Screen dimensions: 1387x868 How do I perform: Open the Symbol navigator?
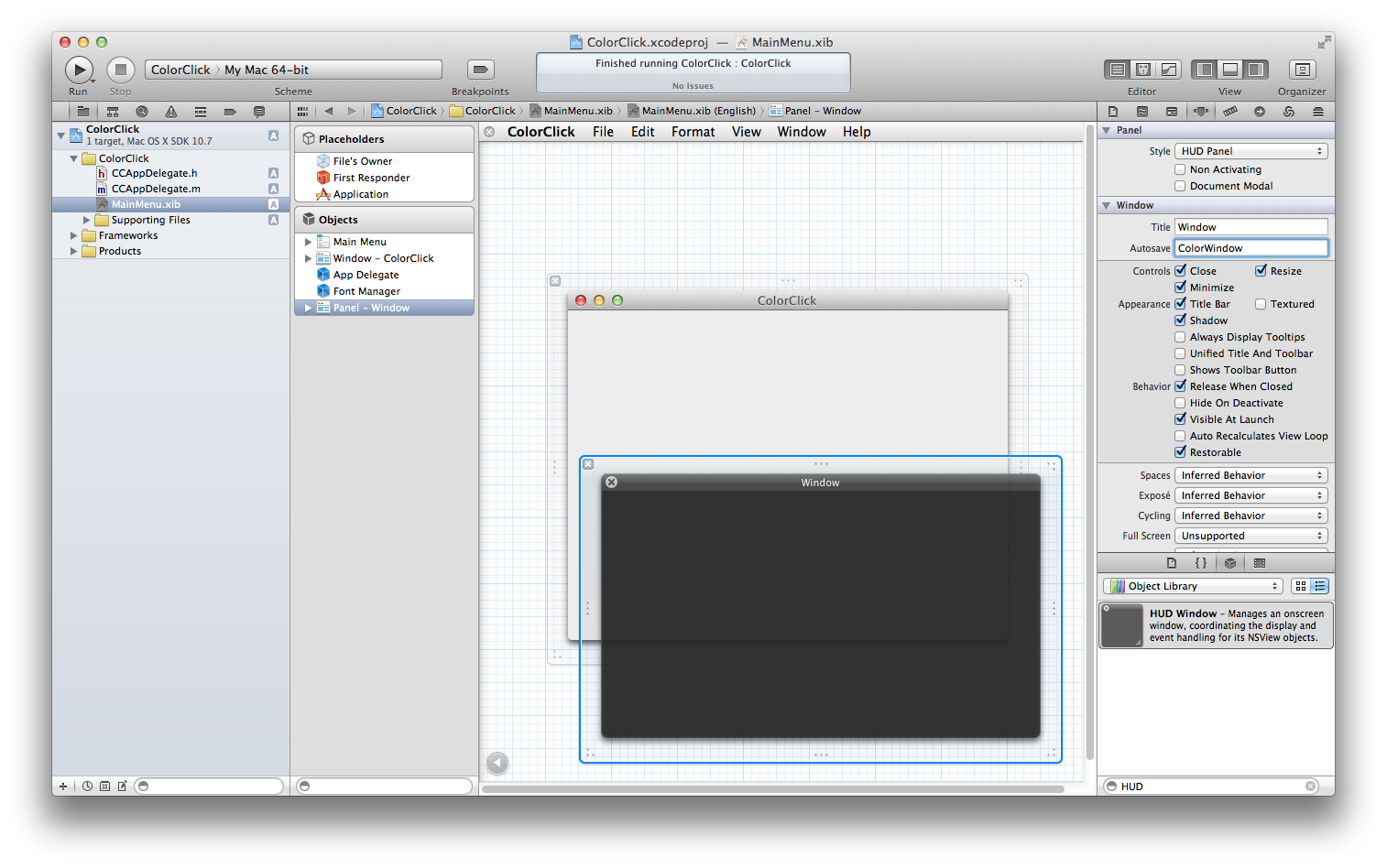[x=113, y=112]
